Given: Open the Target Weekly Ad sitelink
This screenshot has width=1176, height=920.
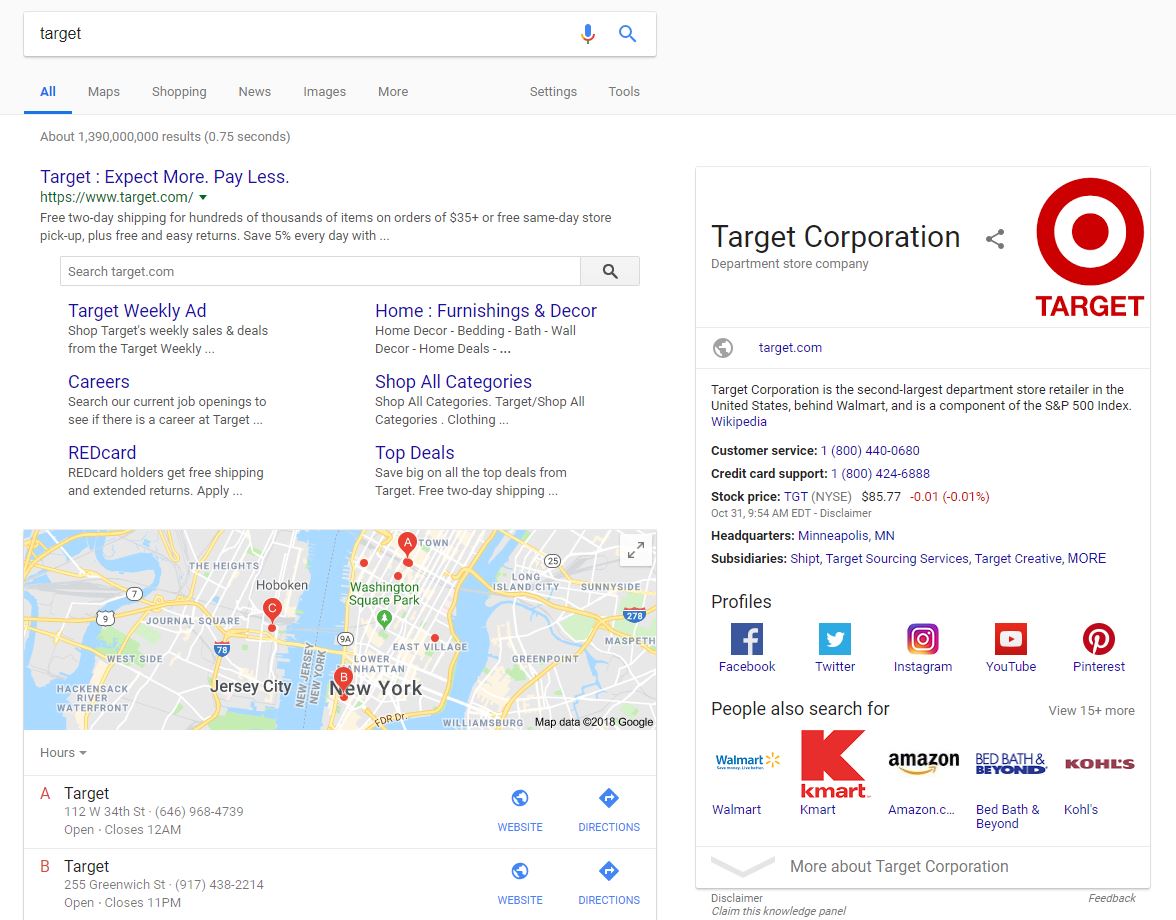Looking at the screenshot, I should [x=137, y=310].
